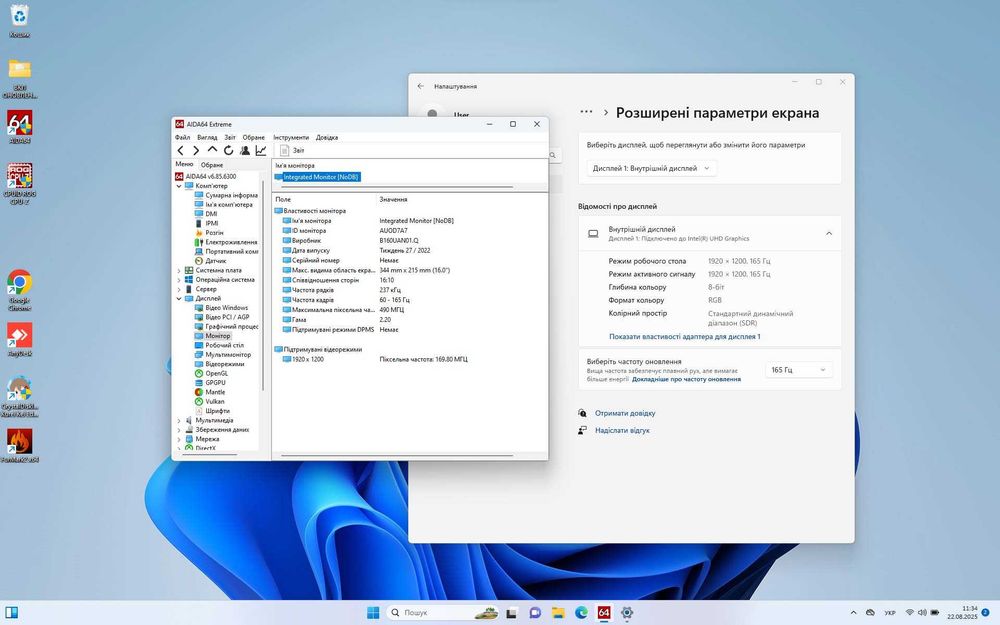This screenshot has width=1000, height=625.
Task: Click the Надіслати відгук link
Action: [x=622, y=430]
